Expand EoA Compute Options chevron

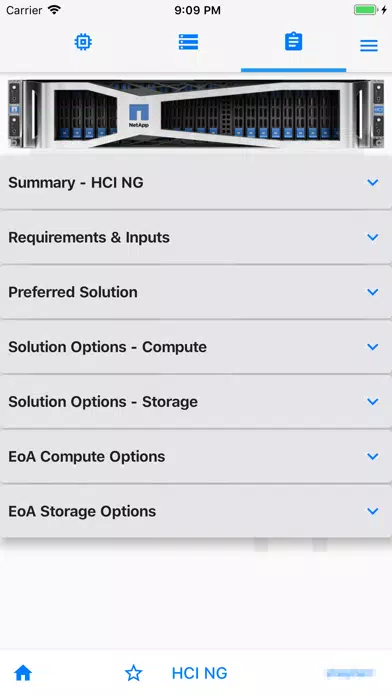pos(373,456)
